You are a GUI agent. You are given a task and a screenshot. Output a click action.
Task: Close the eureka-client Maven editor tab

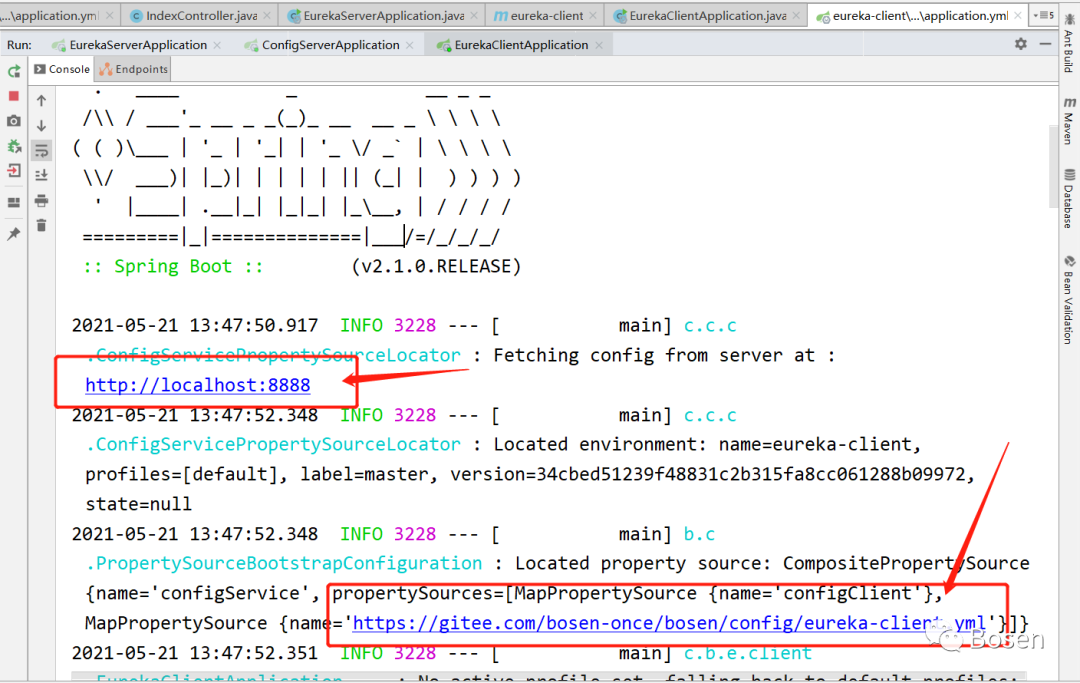pos(593,15)
